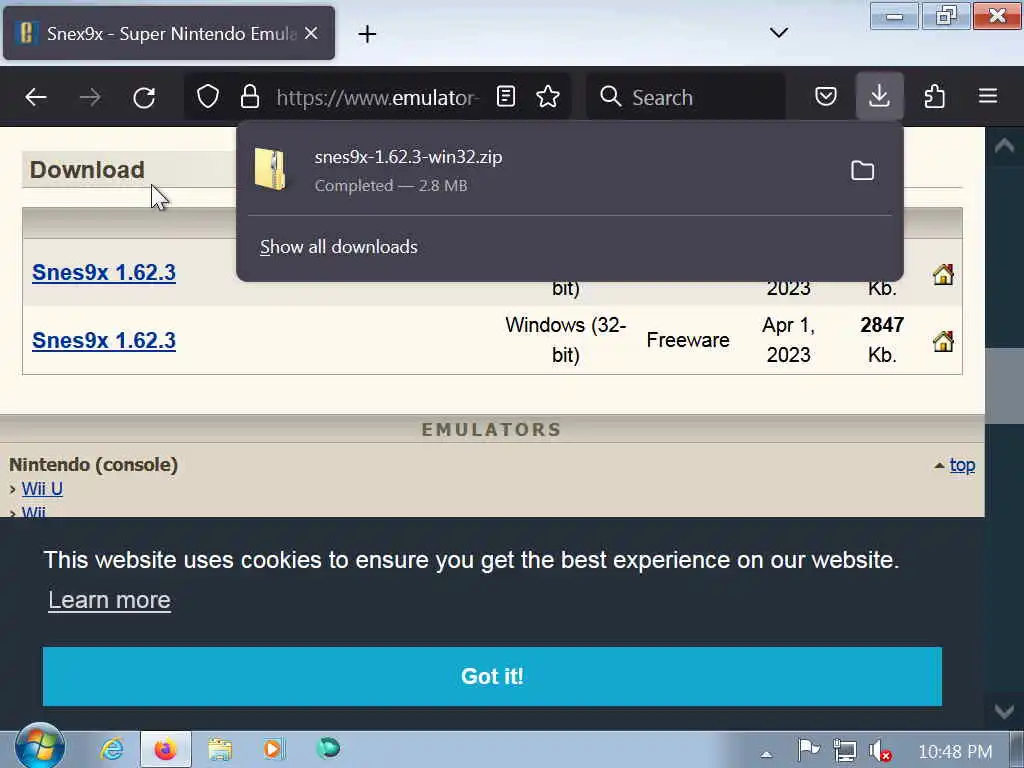This screenshot has height=768, width=1024.
Task: Open network tray icon
Action: 844,751
